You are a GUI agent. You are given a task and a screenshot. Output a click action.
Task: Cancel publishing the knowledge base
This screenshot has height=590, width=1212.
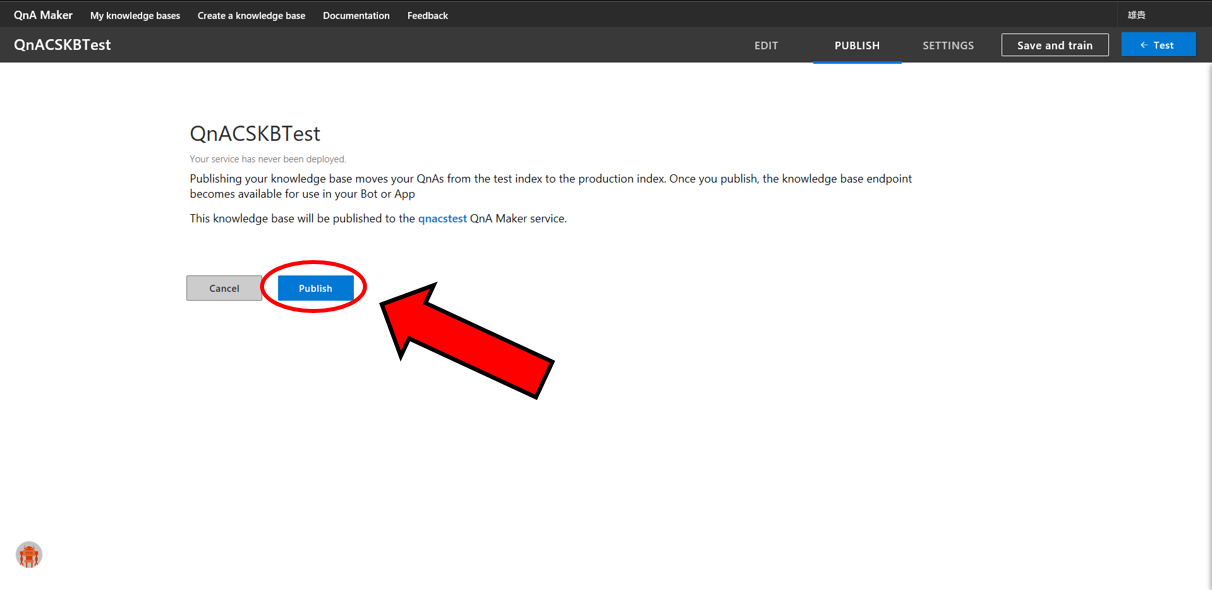click(x=224, y=288)
